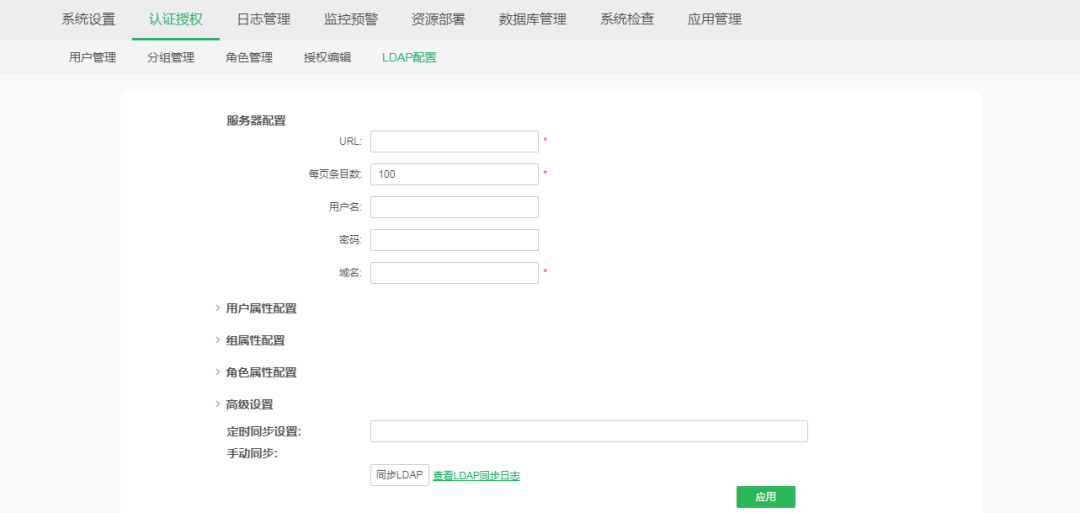Expand the 组属性配置 section
This screenshot has height=513, width=1080.
(x=254, y=340)
